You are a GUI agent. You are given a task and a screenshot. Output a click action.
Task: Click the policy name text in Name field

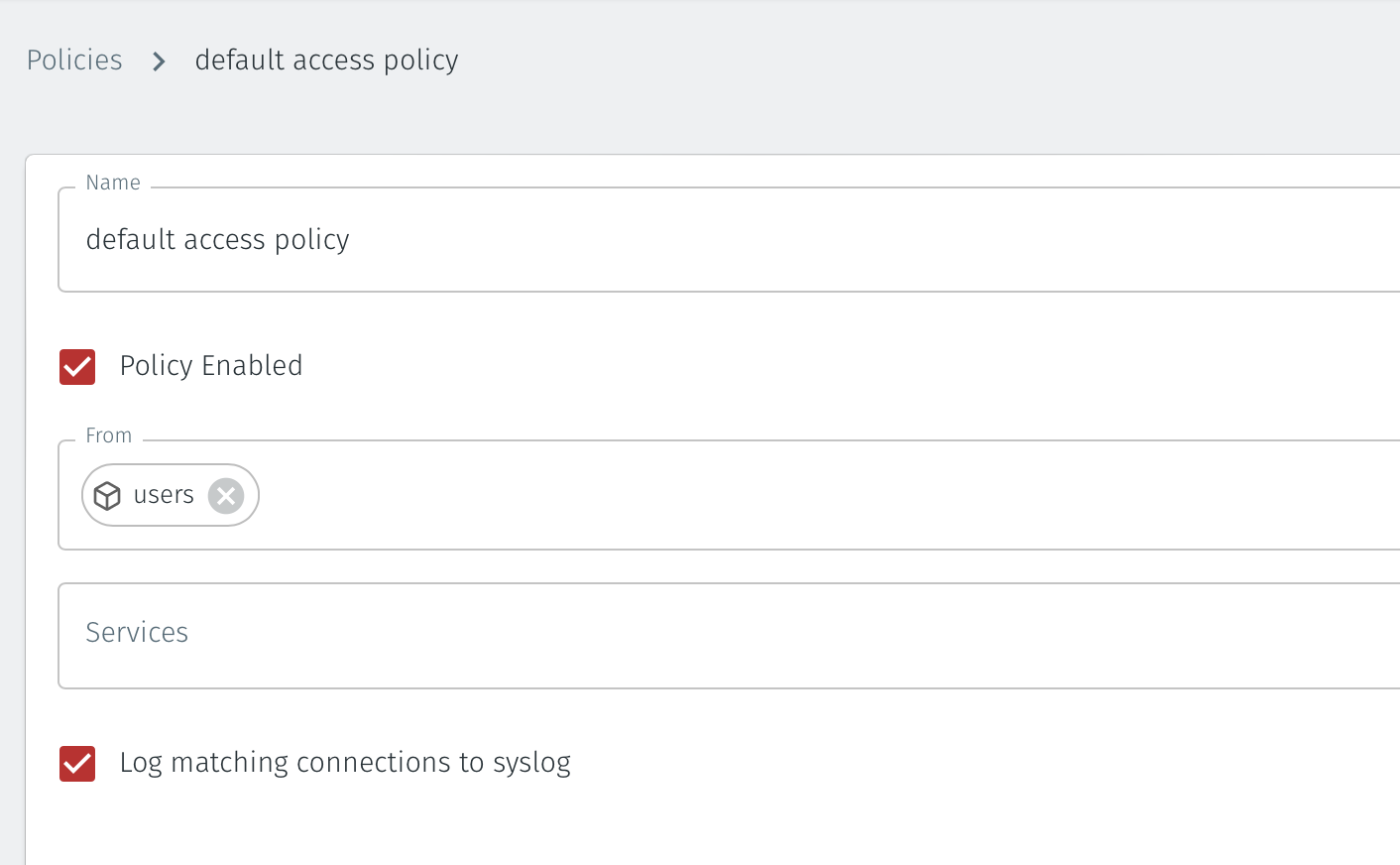pyautogui.click(x=217, y=240)
